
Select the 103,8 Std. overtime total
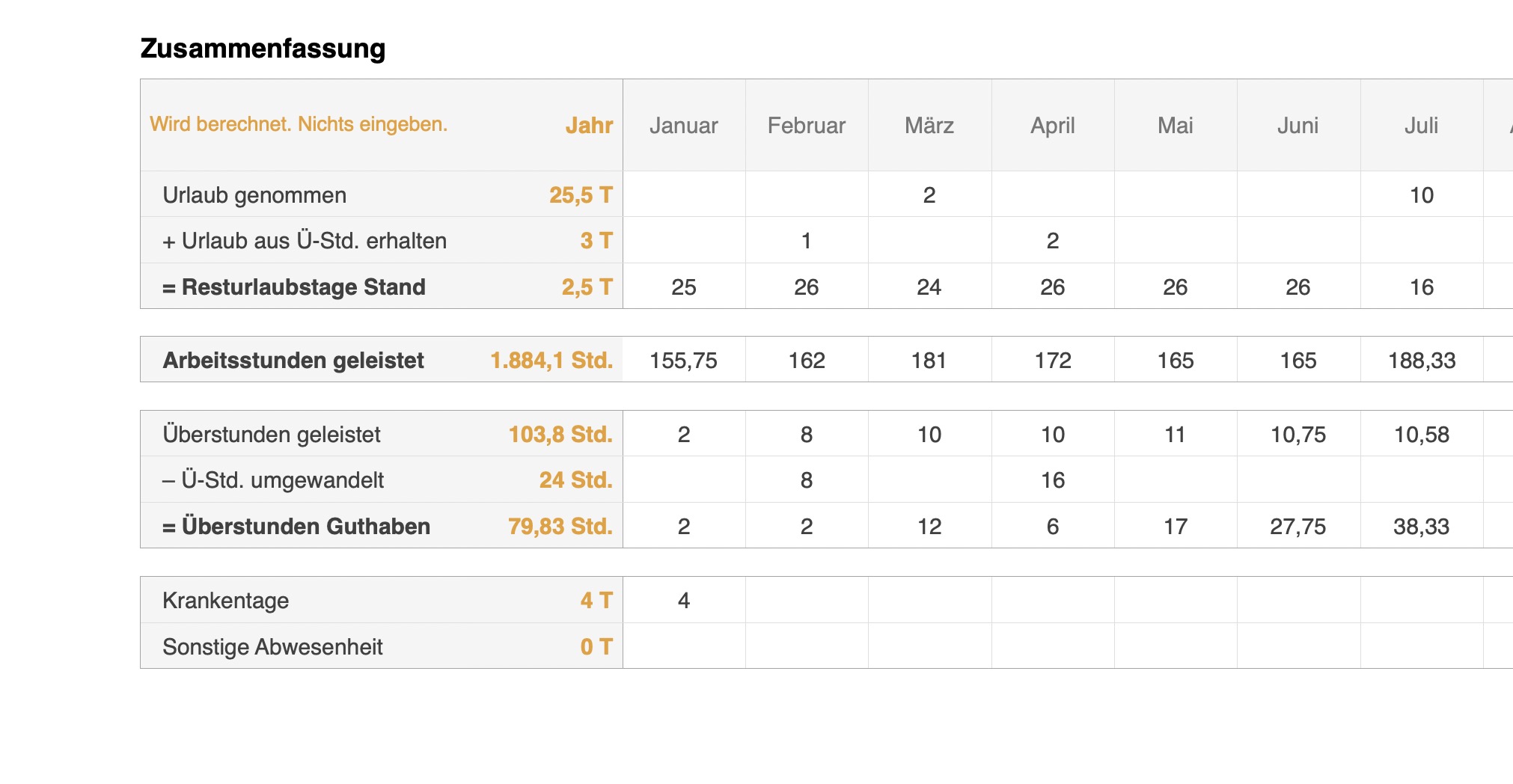coord(560,435)
